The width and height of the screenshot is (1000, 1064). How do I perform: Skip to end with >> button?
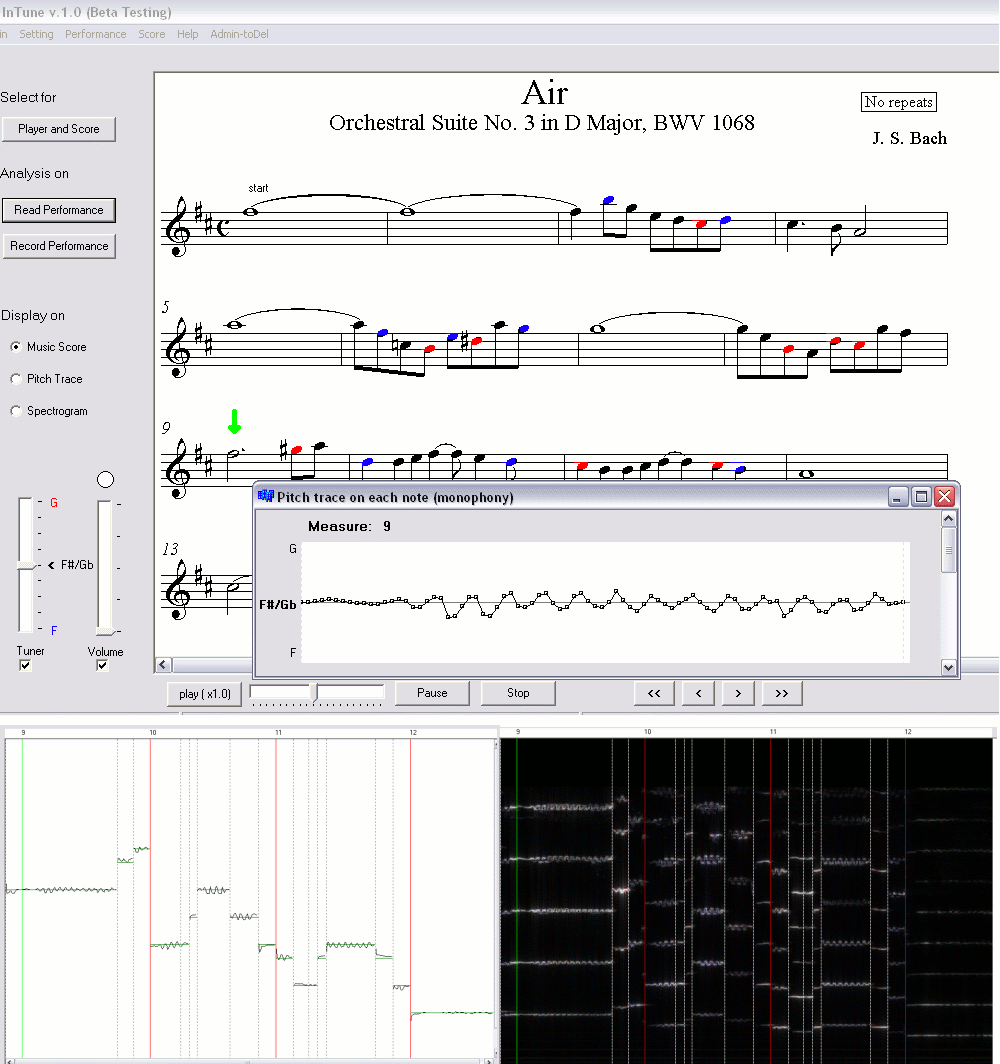pos(781,693)
